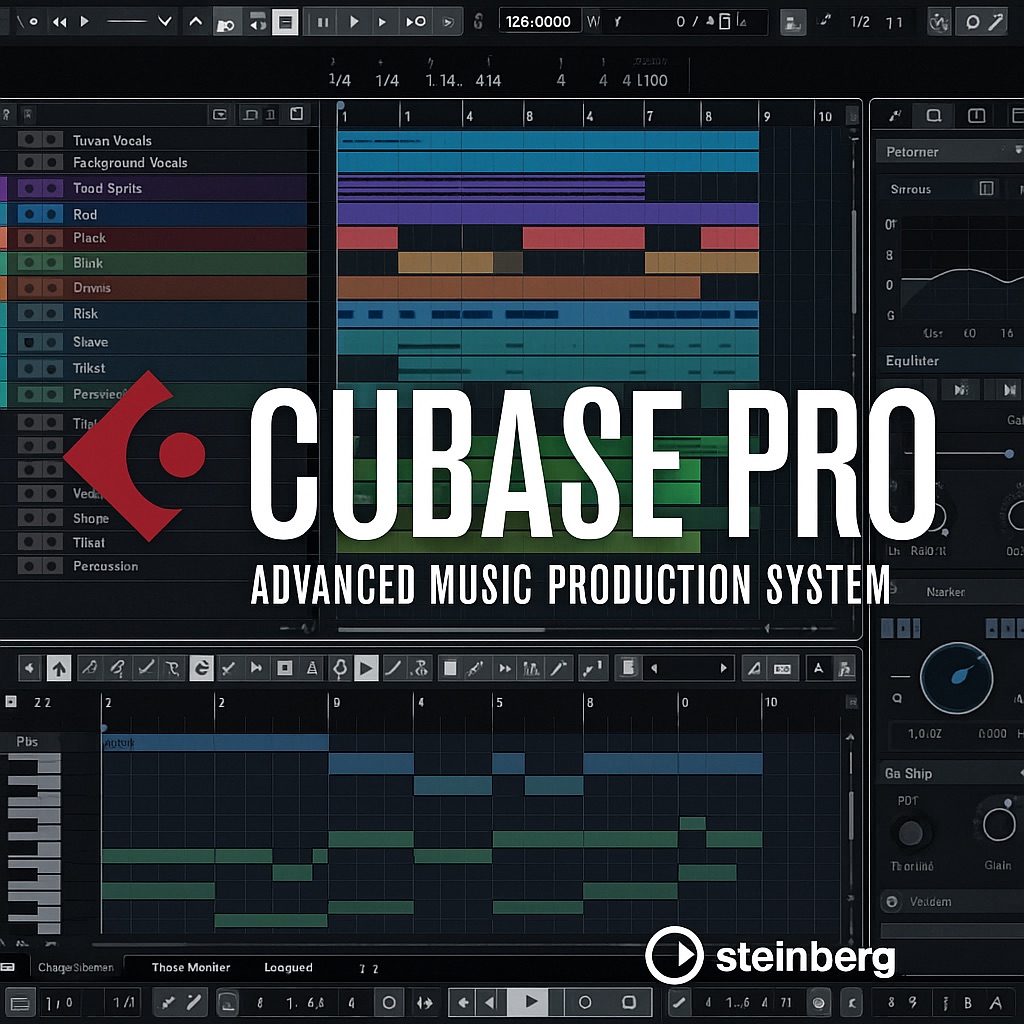
Task: Click the 126:0000 tempo field
Action: pyautogui.click(x=539, y=22)
